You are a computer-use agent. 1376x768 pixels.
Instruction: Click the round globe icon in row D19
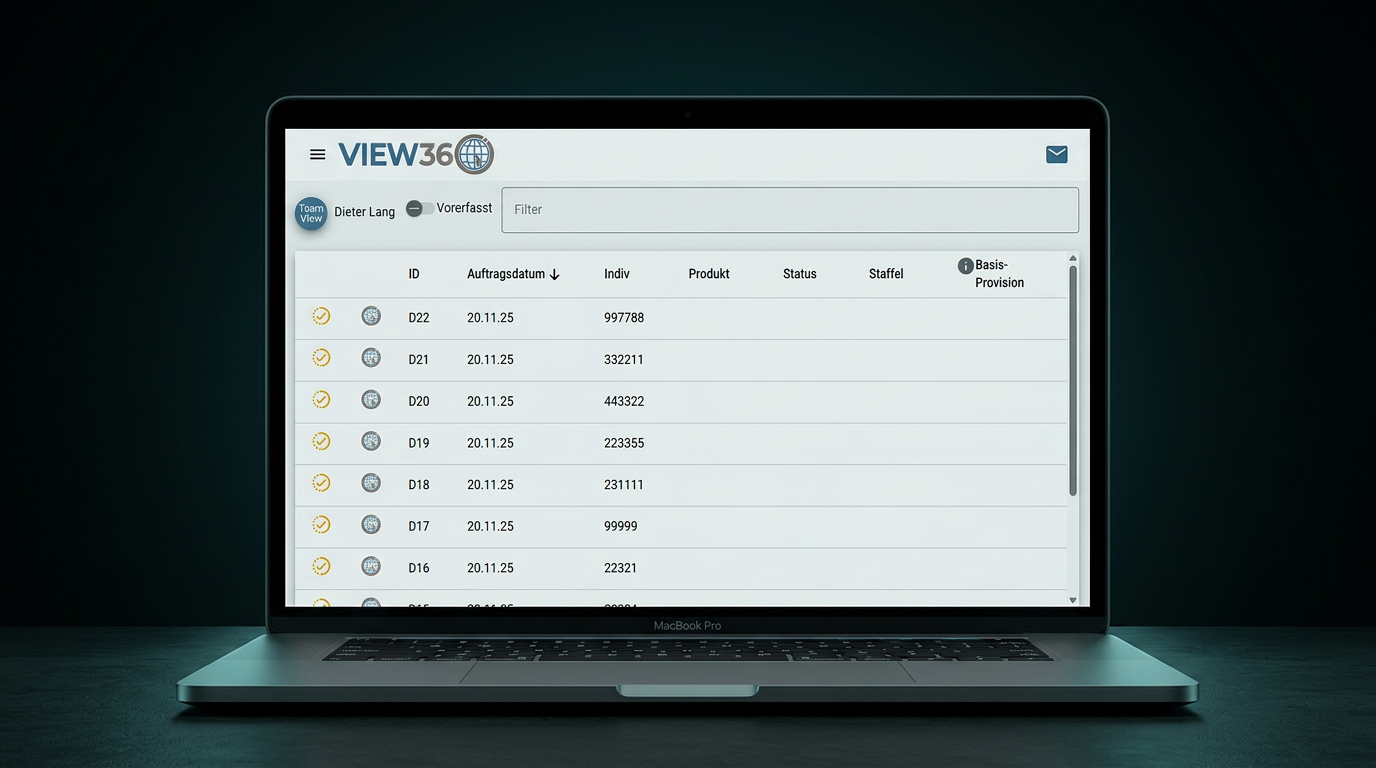pos(371,441)
